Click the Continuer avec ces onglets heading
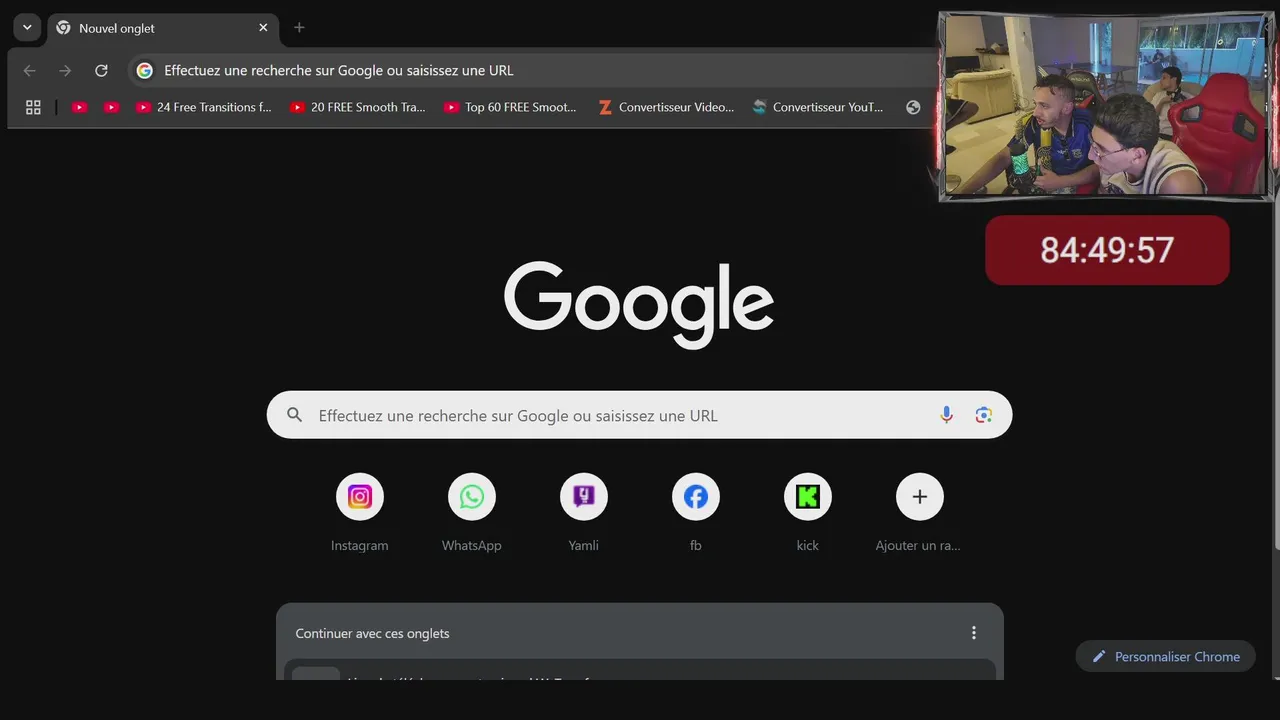Image resolution: width=1280 pixels, height=720 pixels. (x=372, y=633)
